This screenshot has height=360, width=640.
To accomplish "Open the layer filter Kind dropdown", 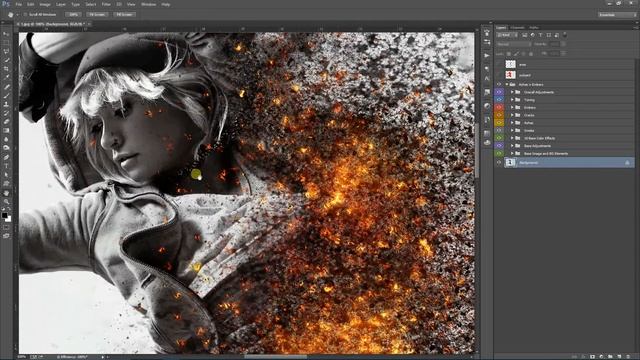I will pyautogui.click(x=507, y=35).
